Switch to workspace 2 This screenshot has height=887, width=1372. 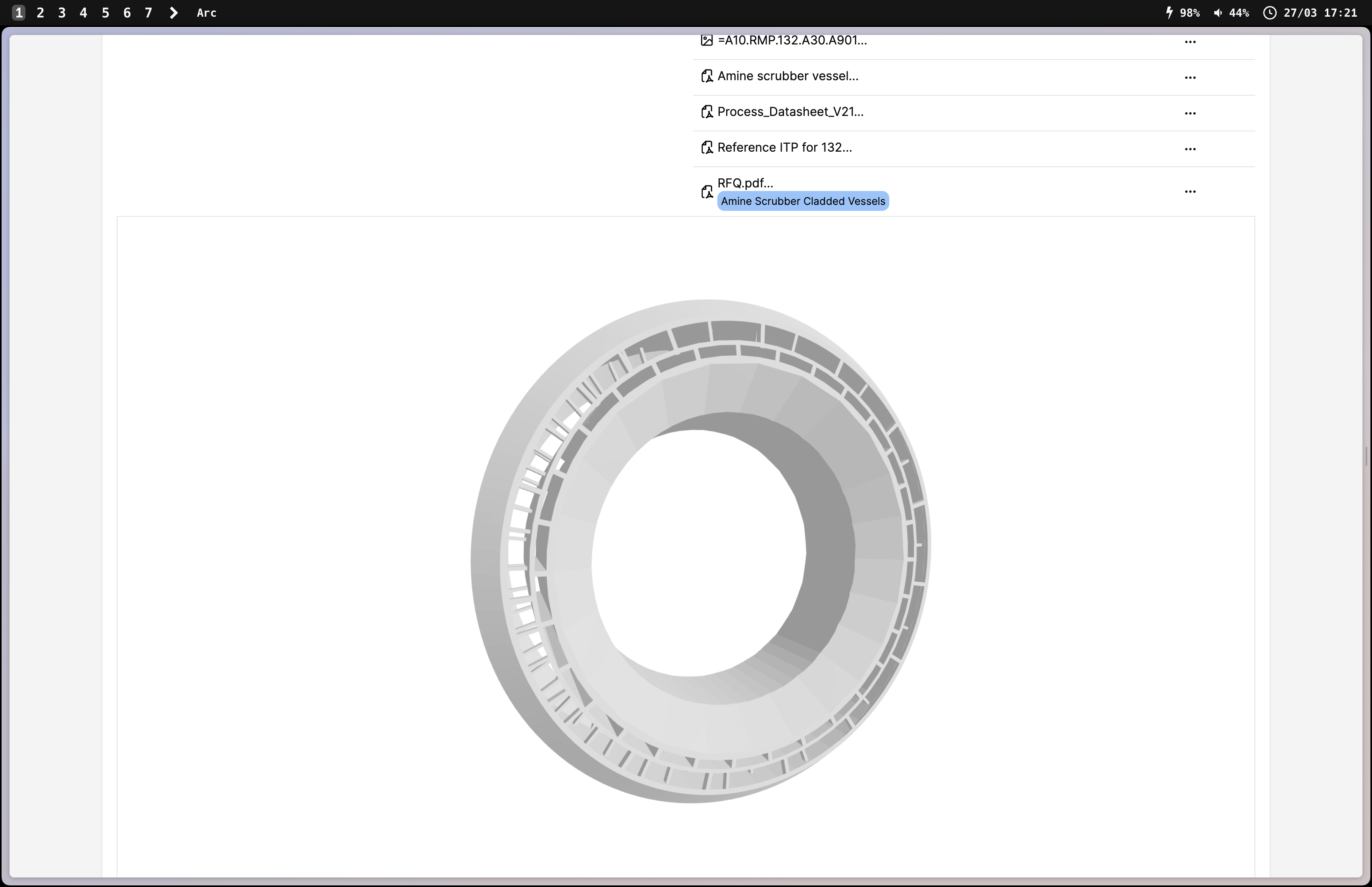point(40,13)
